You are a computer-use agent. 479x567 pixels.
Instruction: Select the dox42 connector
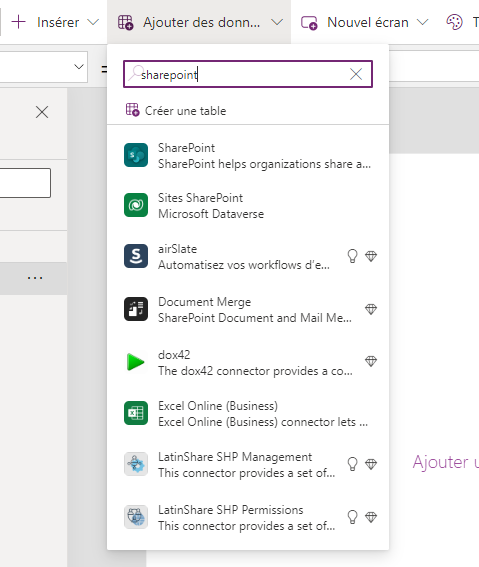[248, 363]
